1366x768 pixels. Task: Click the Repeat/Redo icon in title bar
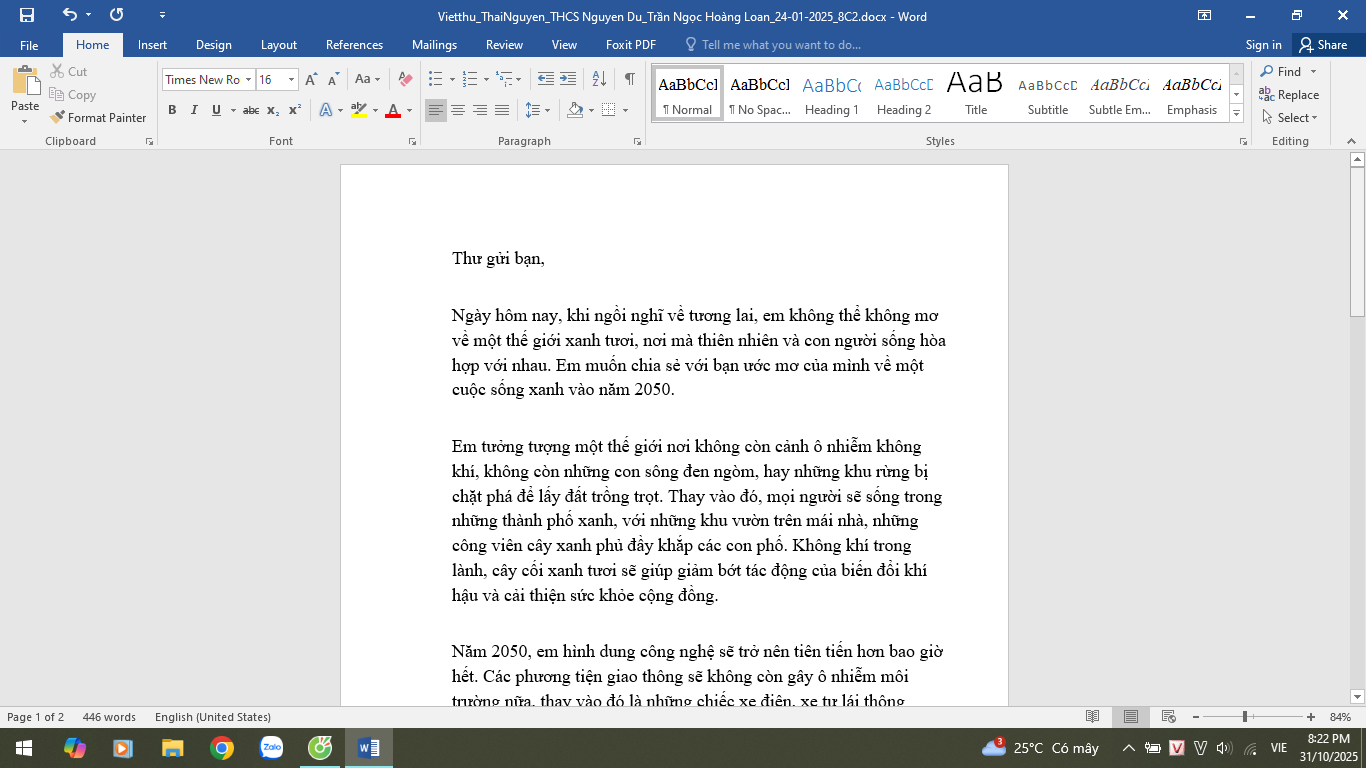click(x=117, y=15)
